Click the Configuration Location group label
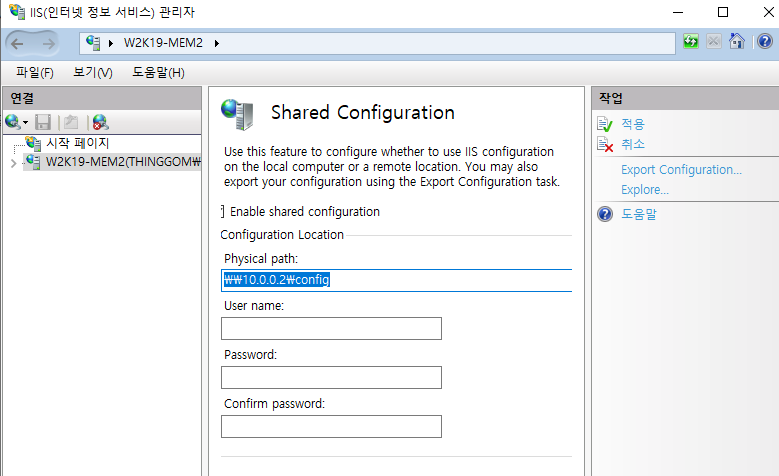779x476 pixels. pos(282,235)
